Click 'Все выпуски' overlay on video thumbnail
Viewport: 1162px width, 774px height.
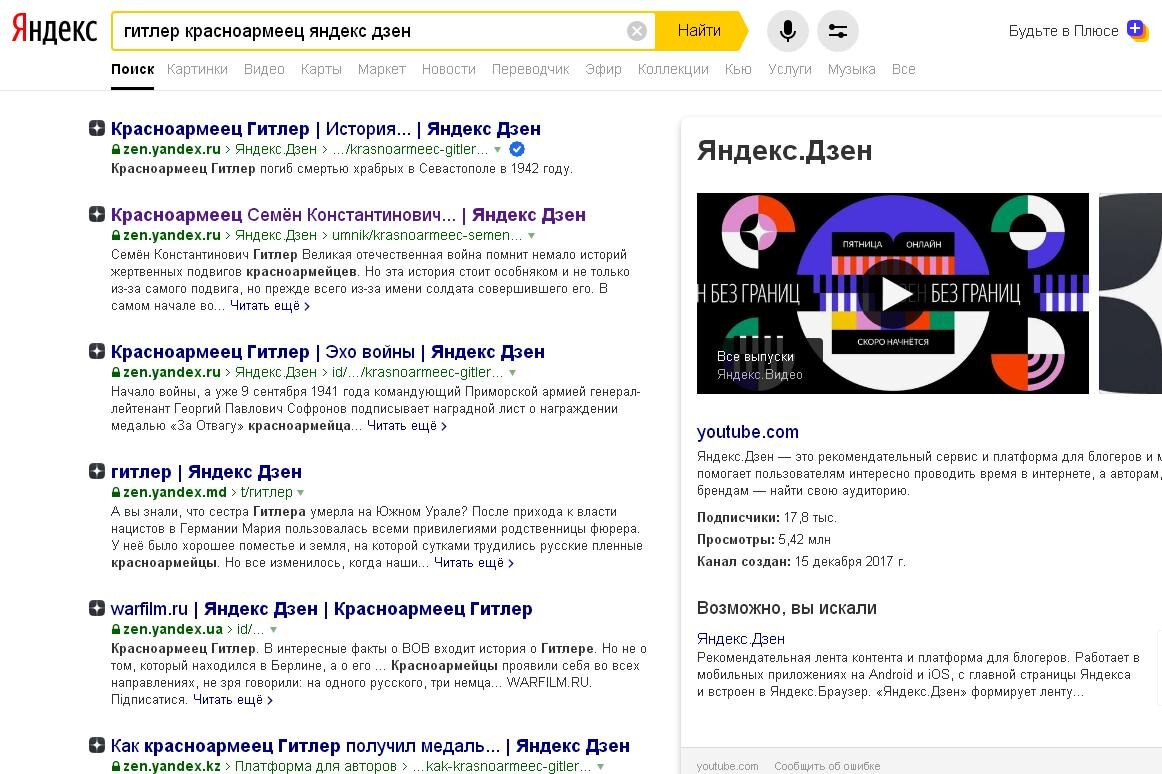pyautogui.click(x=755, y=357)
